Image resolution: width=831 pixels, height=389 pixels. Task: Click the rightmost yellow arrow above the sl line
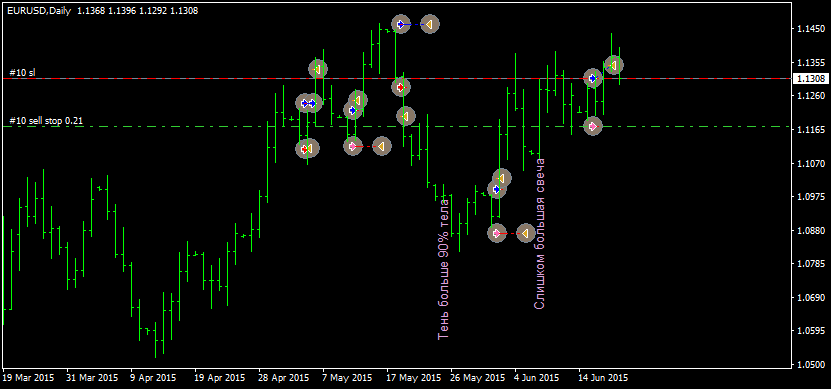(614, 65)
